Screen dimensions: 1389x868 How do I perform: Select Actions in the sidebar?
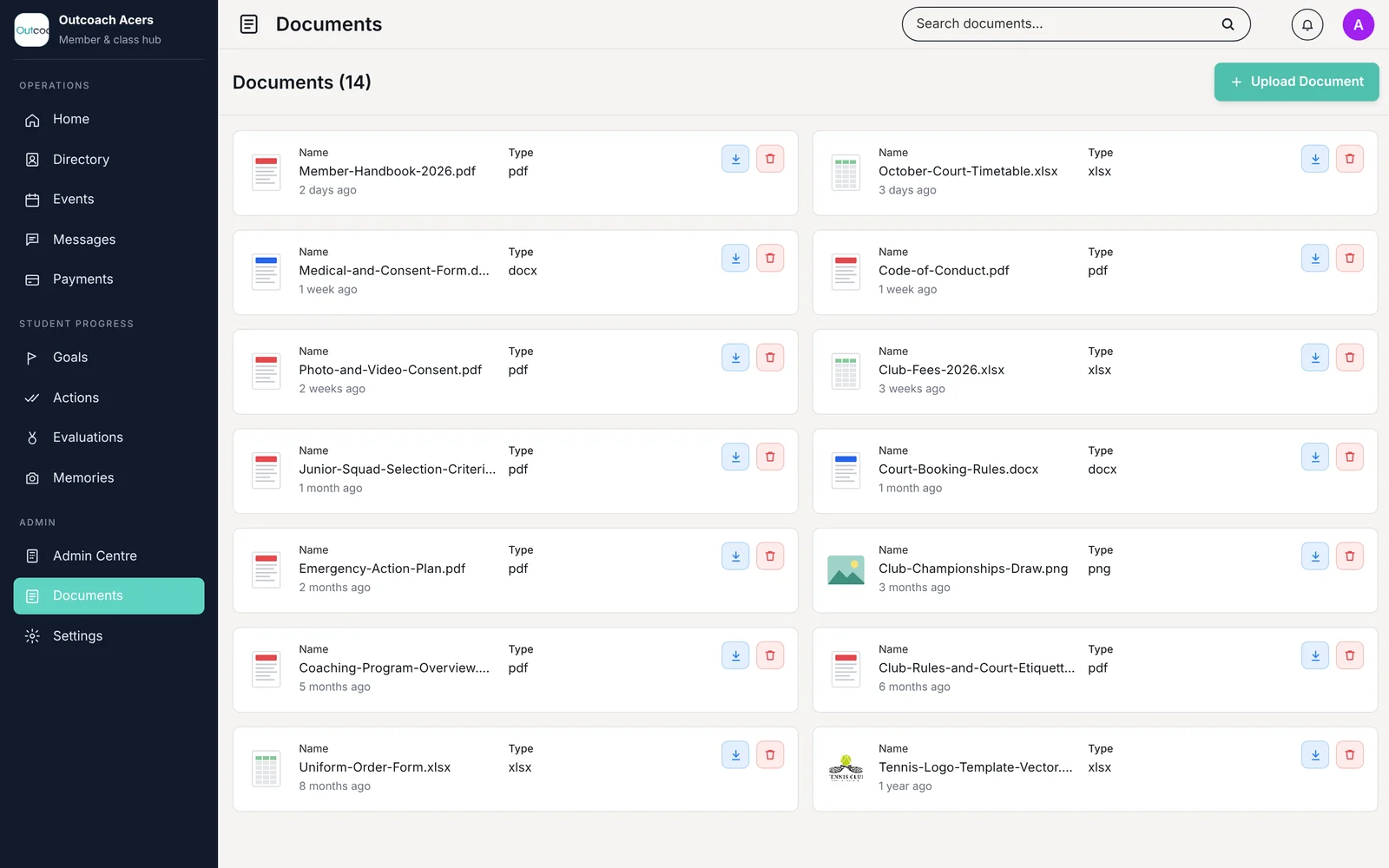coord(109,398)
